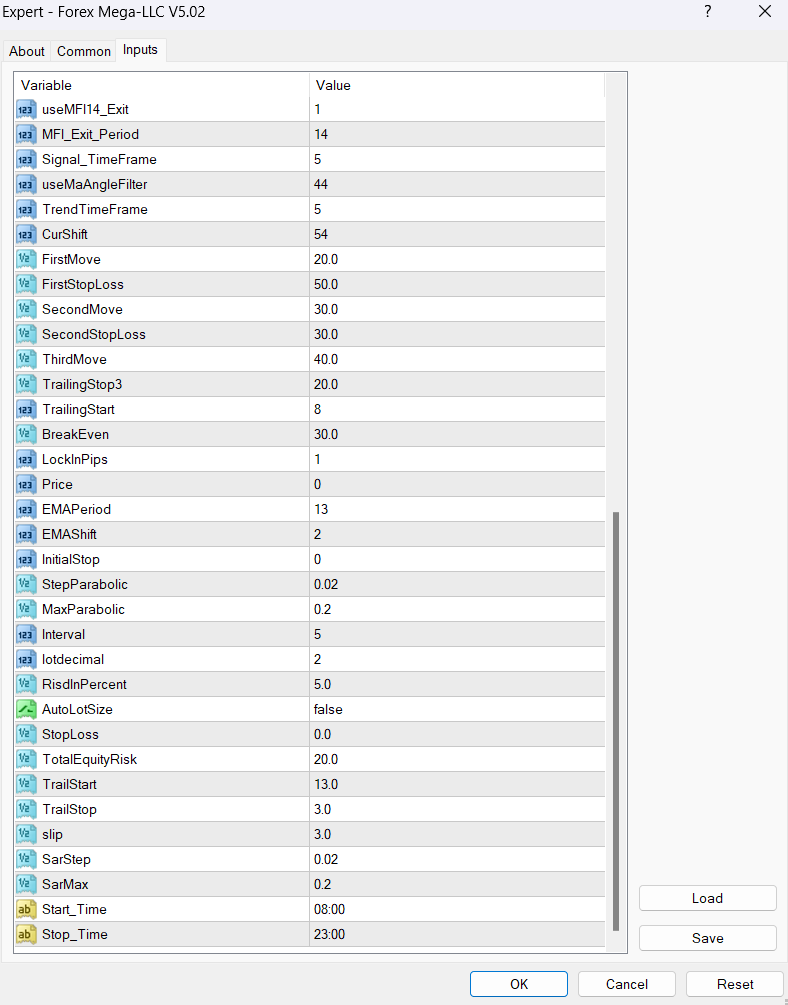Click the EMAPeriod value 13

(321, 510)
